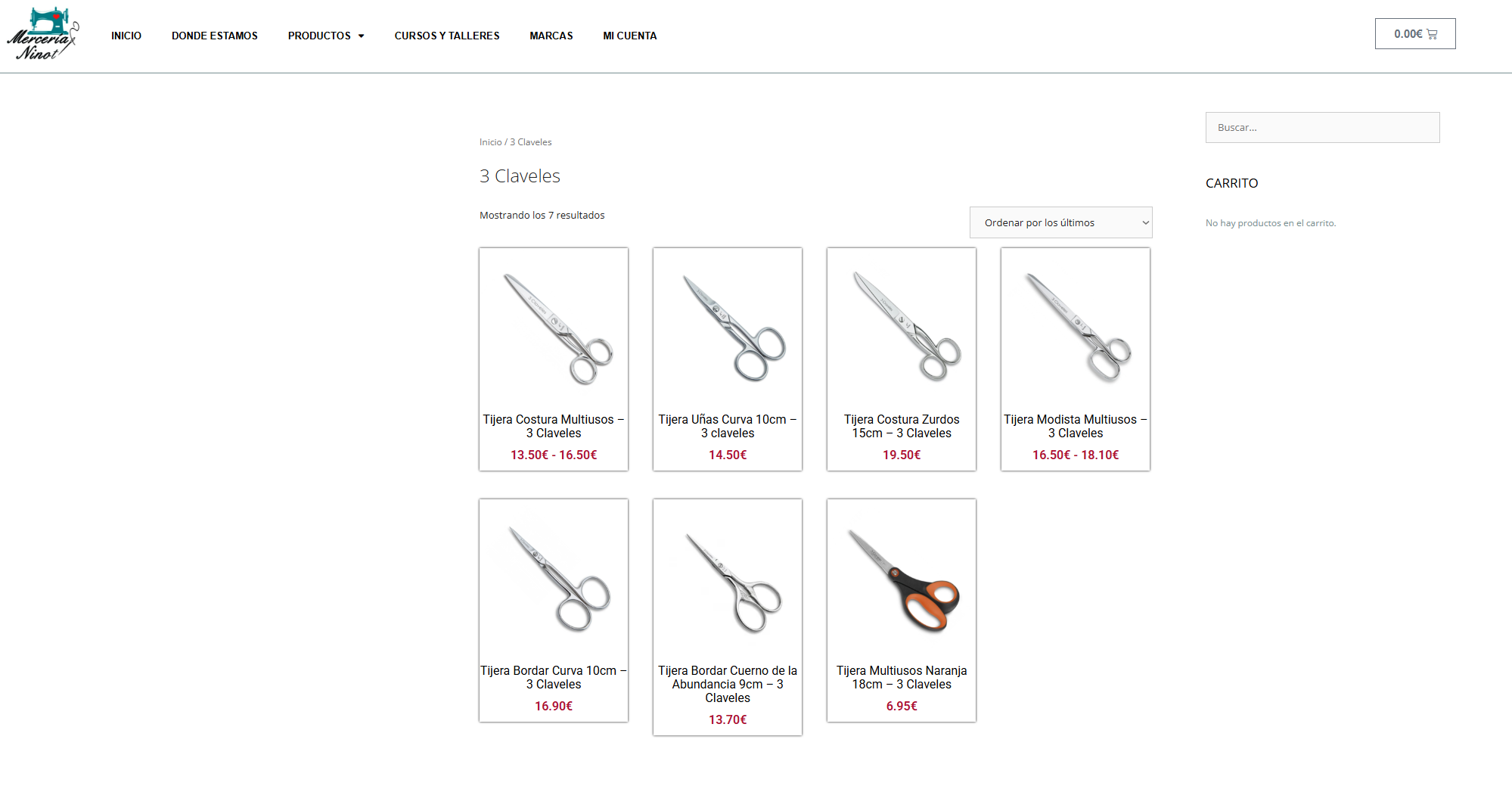Image resolution: width=1512 pixels, height=811 pixels.
Task: Open the shopping cart icon showing 0.00€
Action: [x=1414, y=34]
